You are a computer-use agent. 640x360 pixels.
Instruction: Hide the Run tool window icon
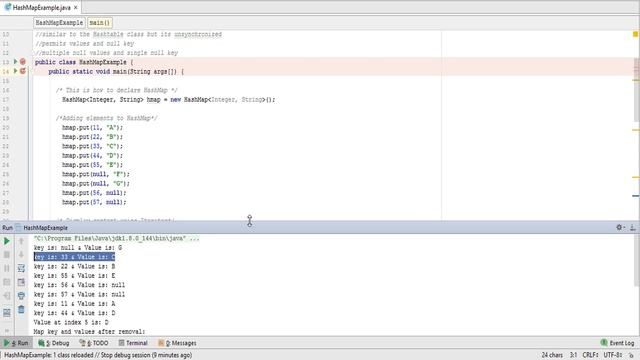[x=633, y=227]
